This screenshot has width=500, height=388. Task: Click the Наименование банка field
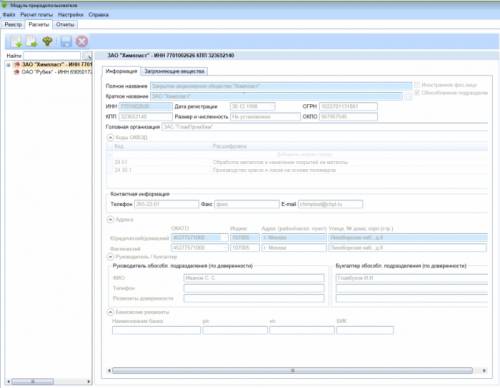pyautogui.click(x=156, y=330)
